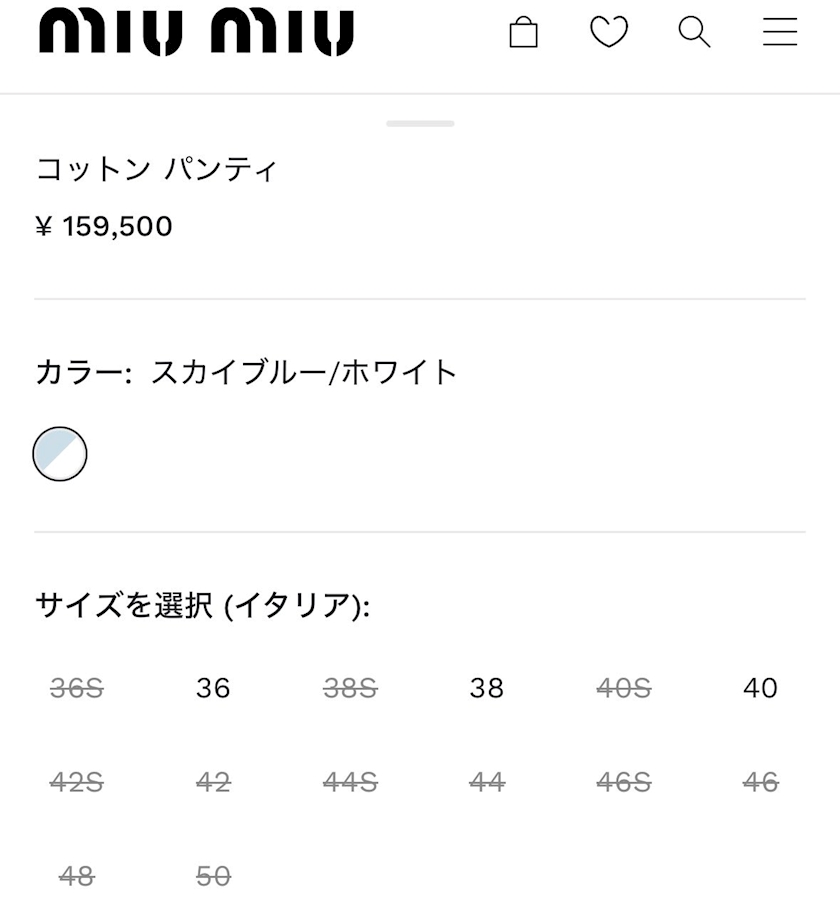Click the sold-out size 48

[77, 877]
